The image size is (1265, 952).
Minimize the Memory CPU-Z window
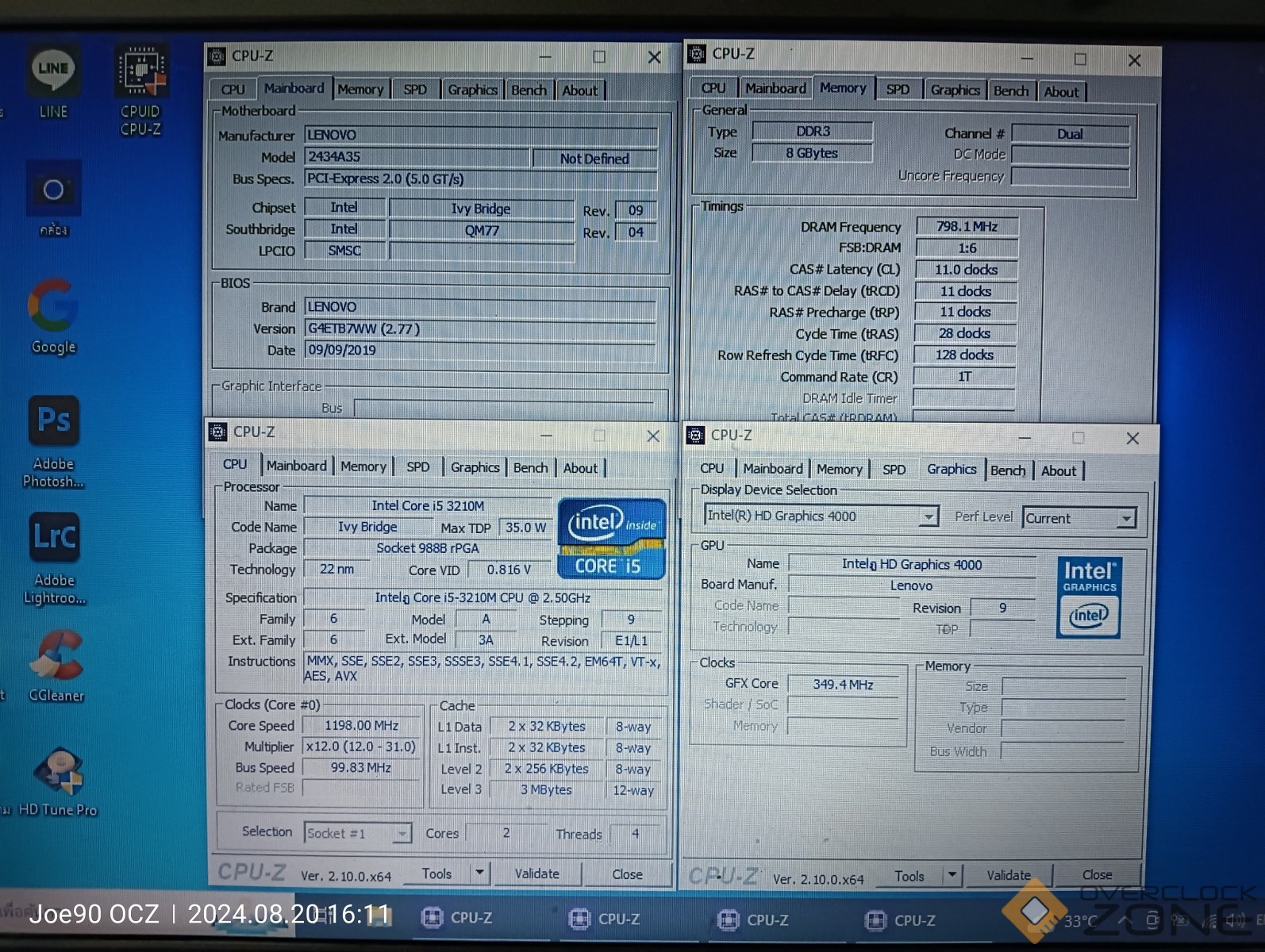click(1027, 59)
